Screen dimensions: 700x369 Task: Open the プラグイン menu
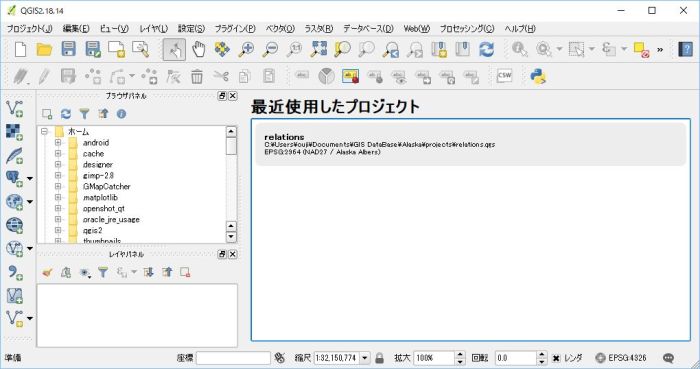click(235, 29)
